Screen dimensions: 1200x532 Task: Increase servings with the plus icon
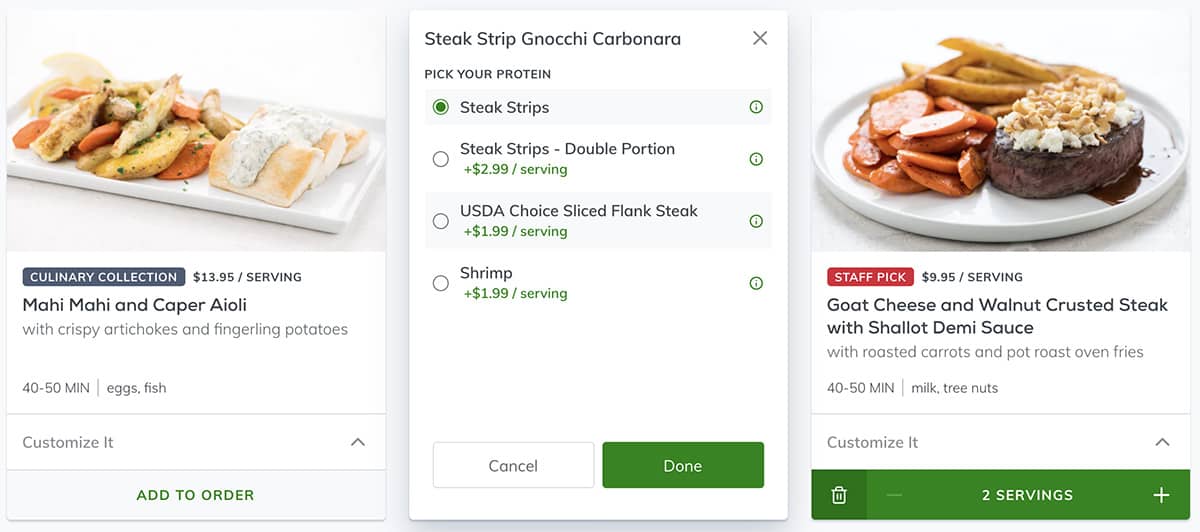click(1161, 495)
